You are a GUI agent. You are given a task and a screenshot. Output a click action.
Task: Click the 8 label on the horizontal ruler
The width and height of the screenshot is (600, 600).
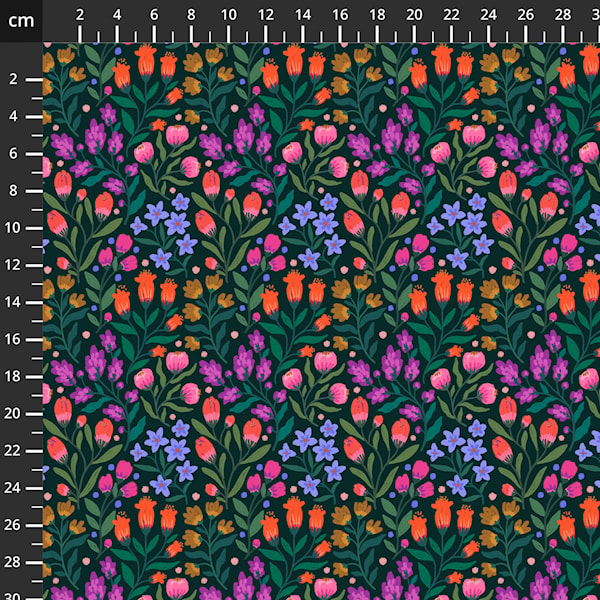tap(191, 15)
